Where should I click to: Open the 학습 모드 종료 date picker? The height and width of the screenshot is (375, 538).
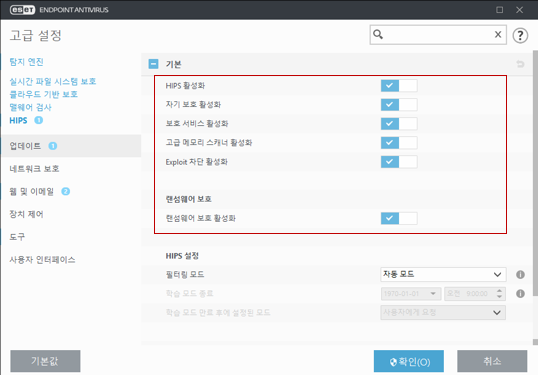coord(411,294)
